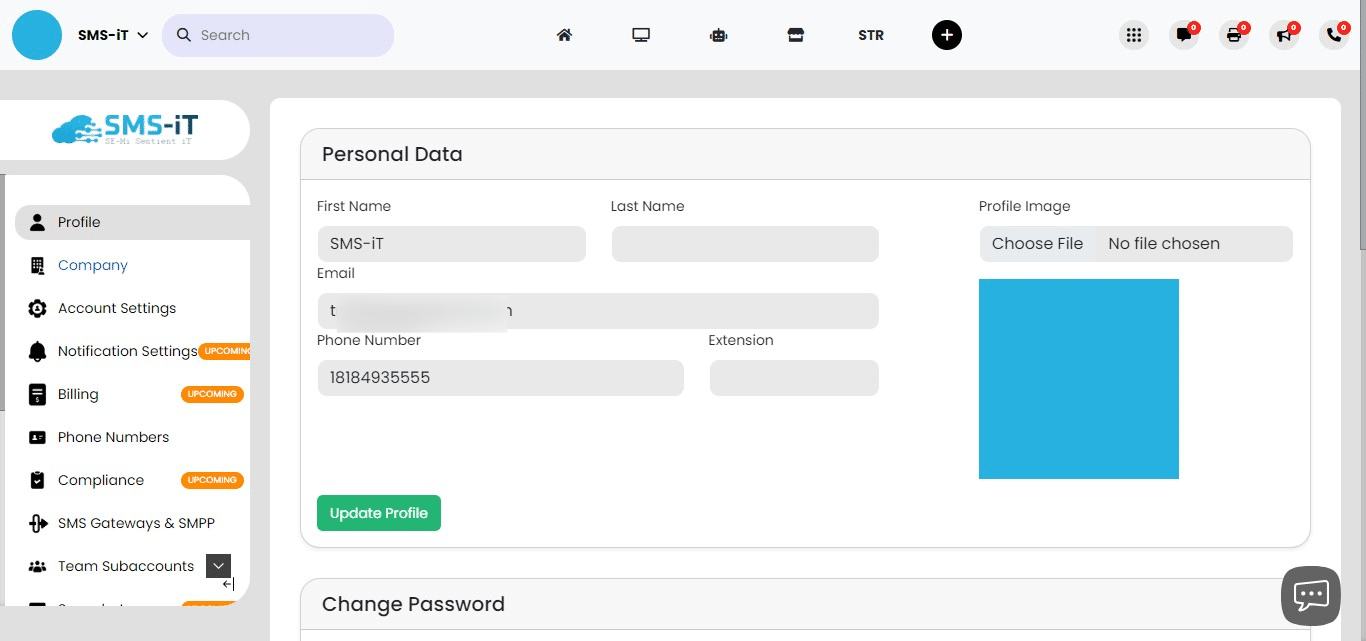1366x641 pixels.
Task: Open chat messages notification icon
Action: [x=1184, y=35]
